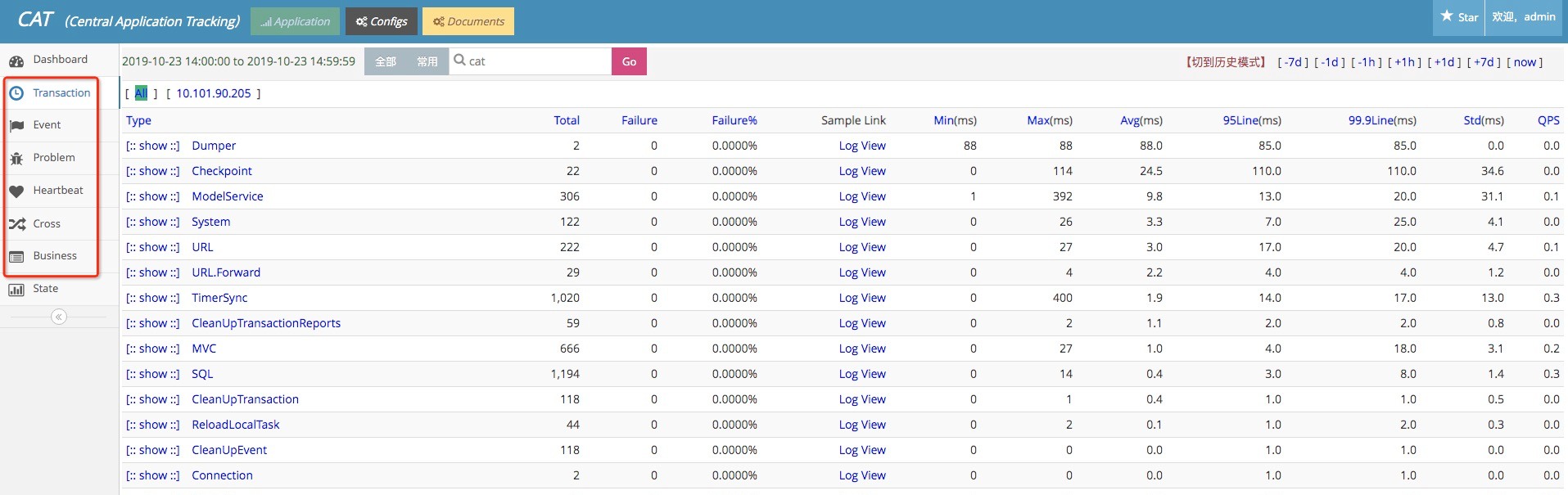Viewport: 1568px width, 495px height.
Task: Click the Transaction clock icon
Action: tap(16, 93)
